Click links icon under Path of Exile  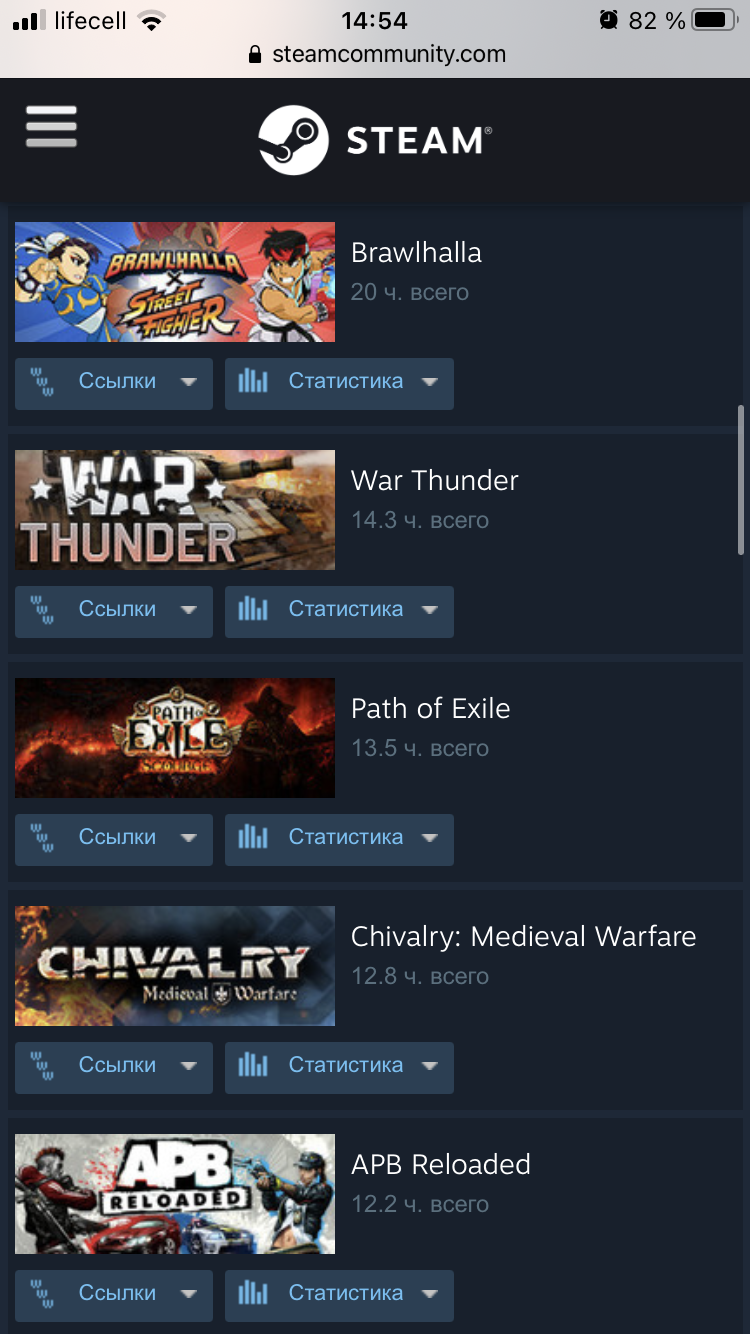pos(41,839)
